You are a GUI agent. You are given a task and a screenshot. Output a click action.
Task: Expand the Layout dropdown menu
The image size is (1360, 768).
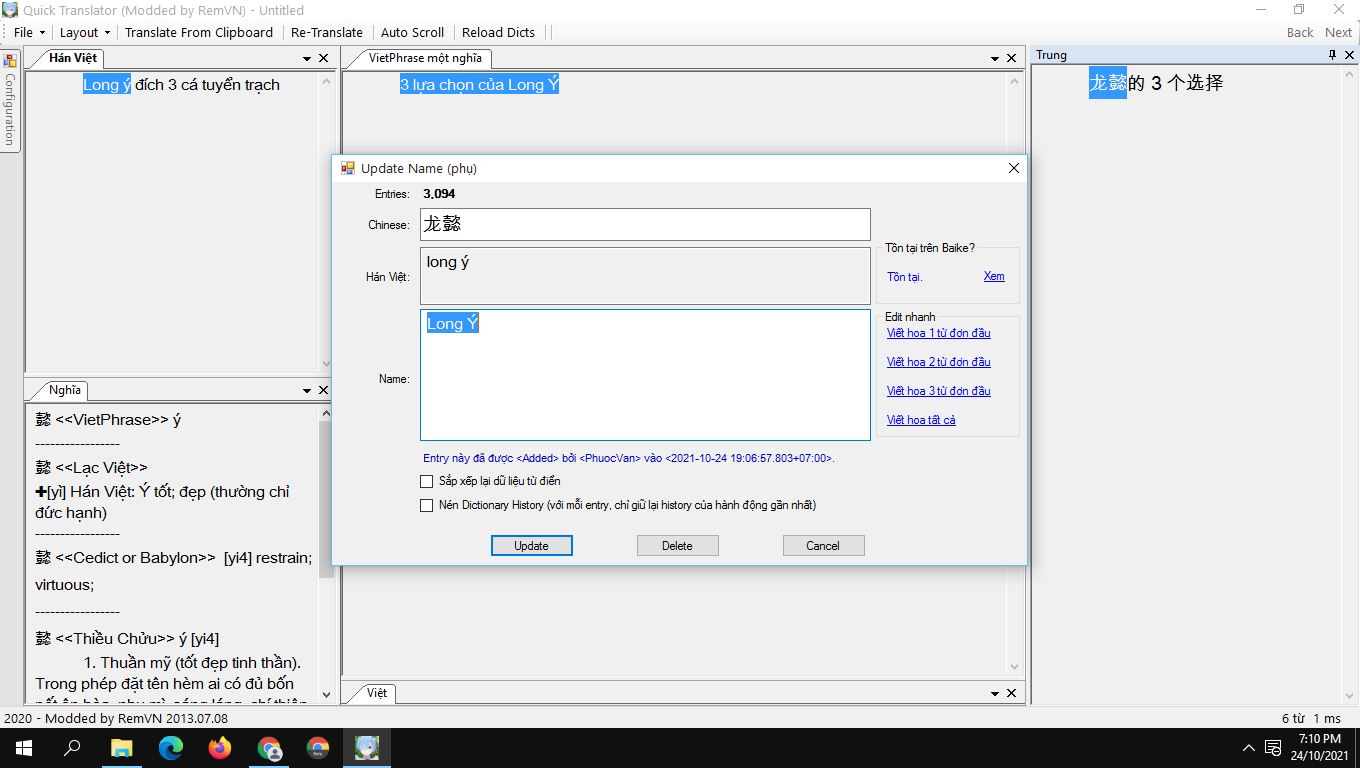(84, 32)
